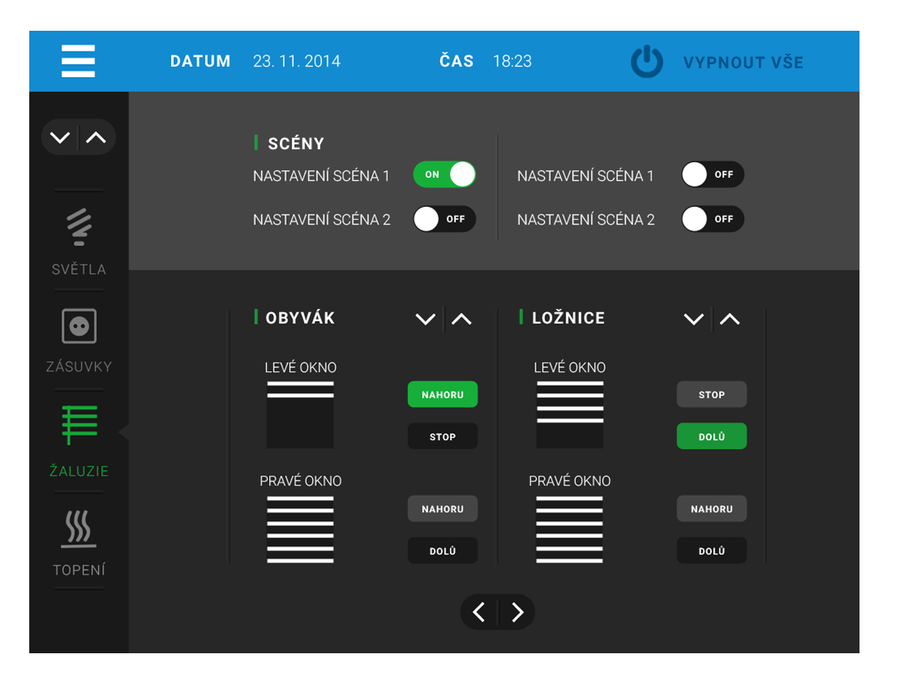
Task: Click the Vypnout vše label
Action: click(743, 62)
